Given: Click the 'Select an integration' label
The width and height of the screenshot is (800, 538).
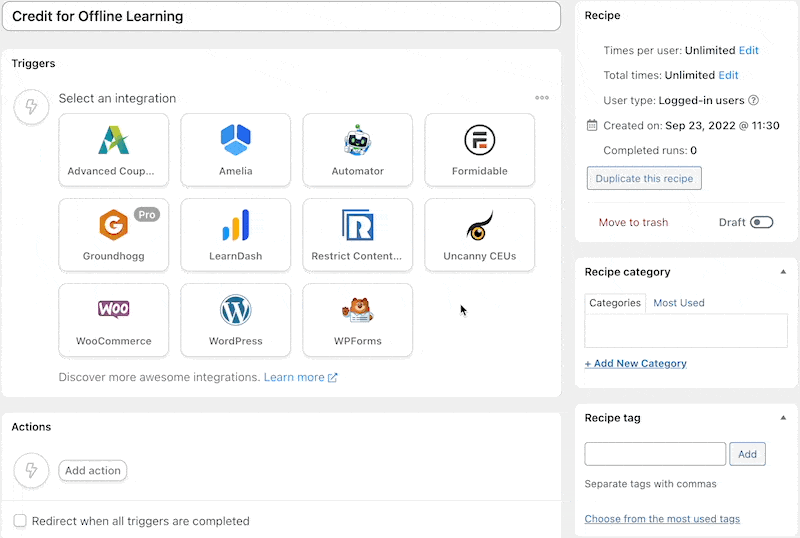Looking at the screenshot, I should pyautogui.click(x=117, y=98).
